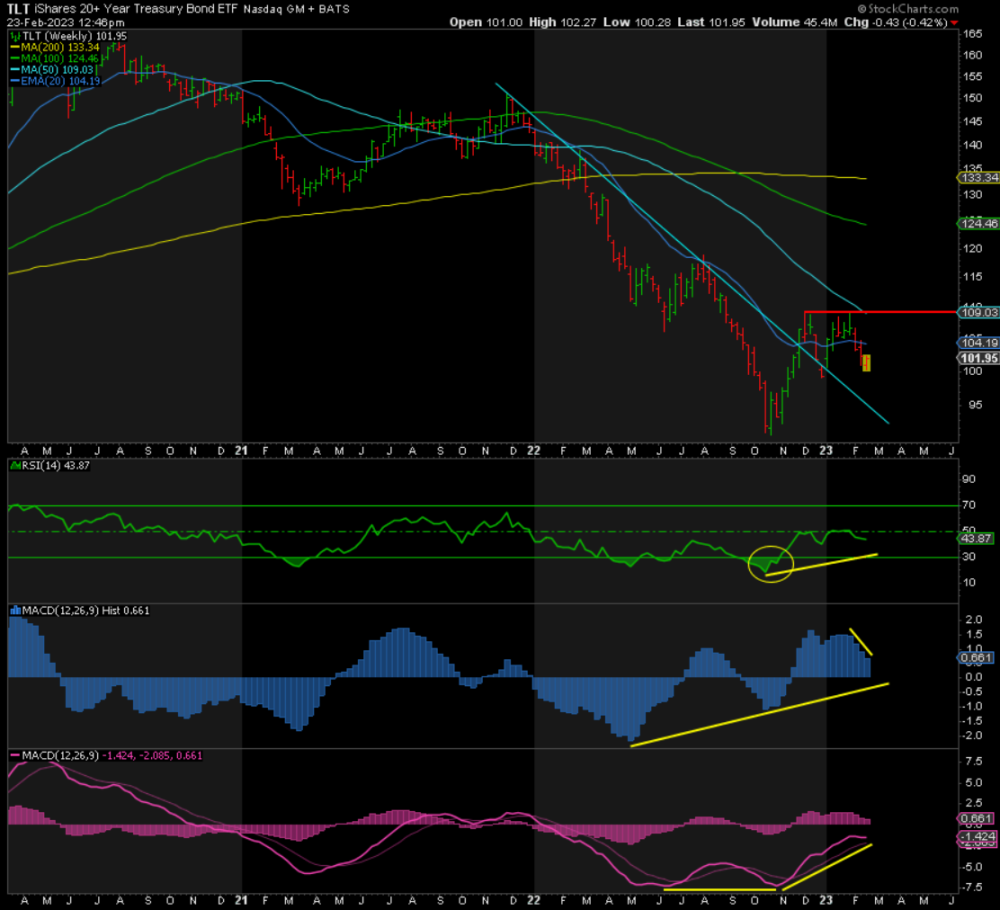Click the green MA(100) legend line swatch

15,59
